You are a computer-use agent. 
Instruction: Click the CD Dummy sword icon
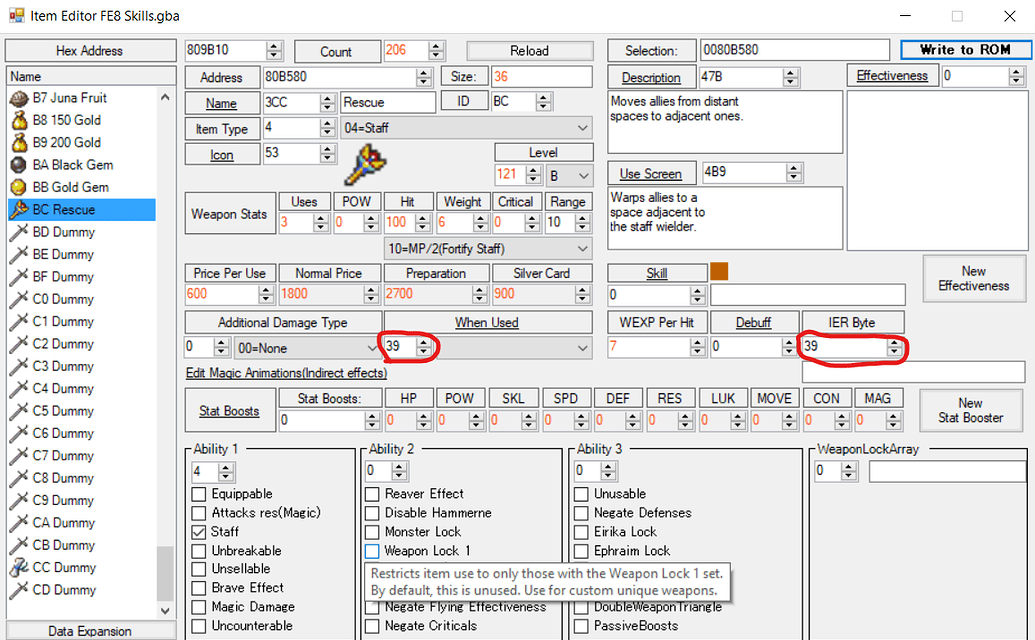[x=19, y=590]
